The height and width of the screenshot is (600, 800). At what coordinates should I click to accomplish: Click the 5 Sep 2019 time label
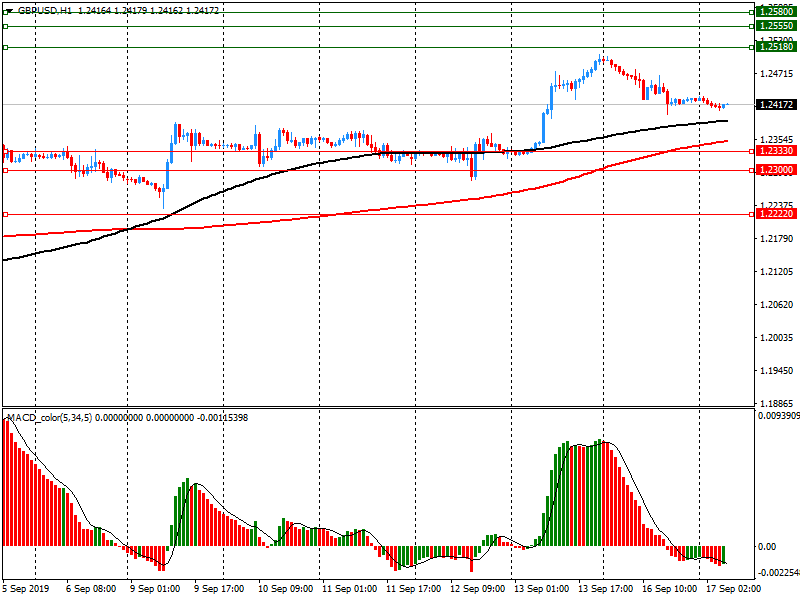tap(26, 589)
